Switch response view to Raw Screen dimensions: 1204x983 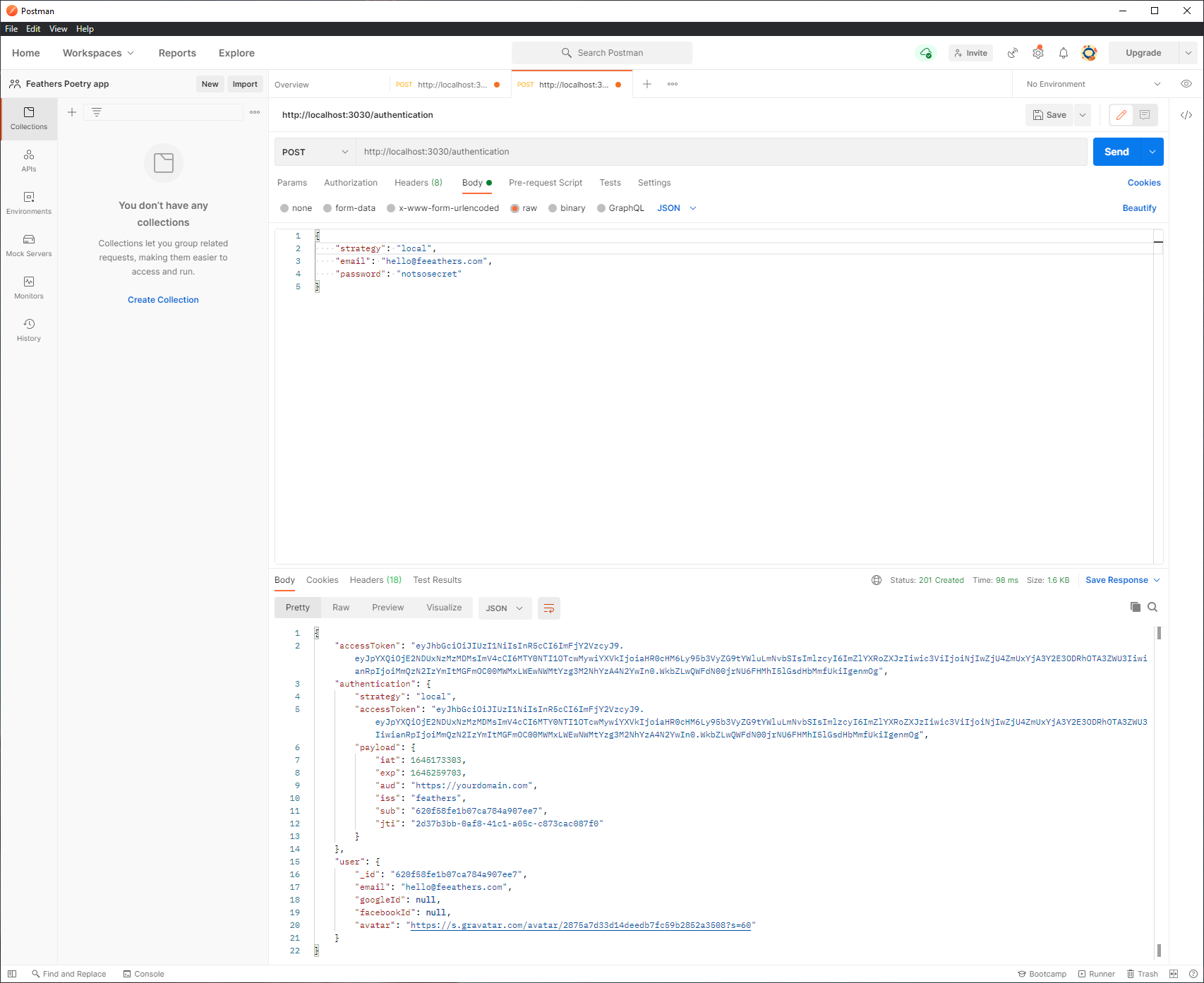(x=341, y=608)
